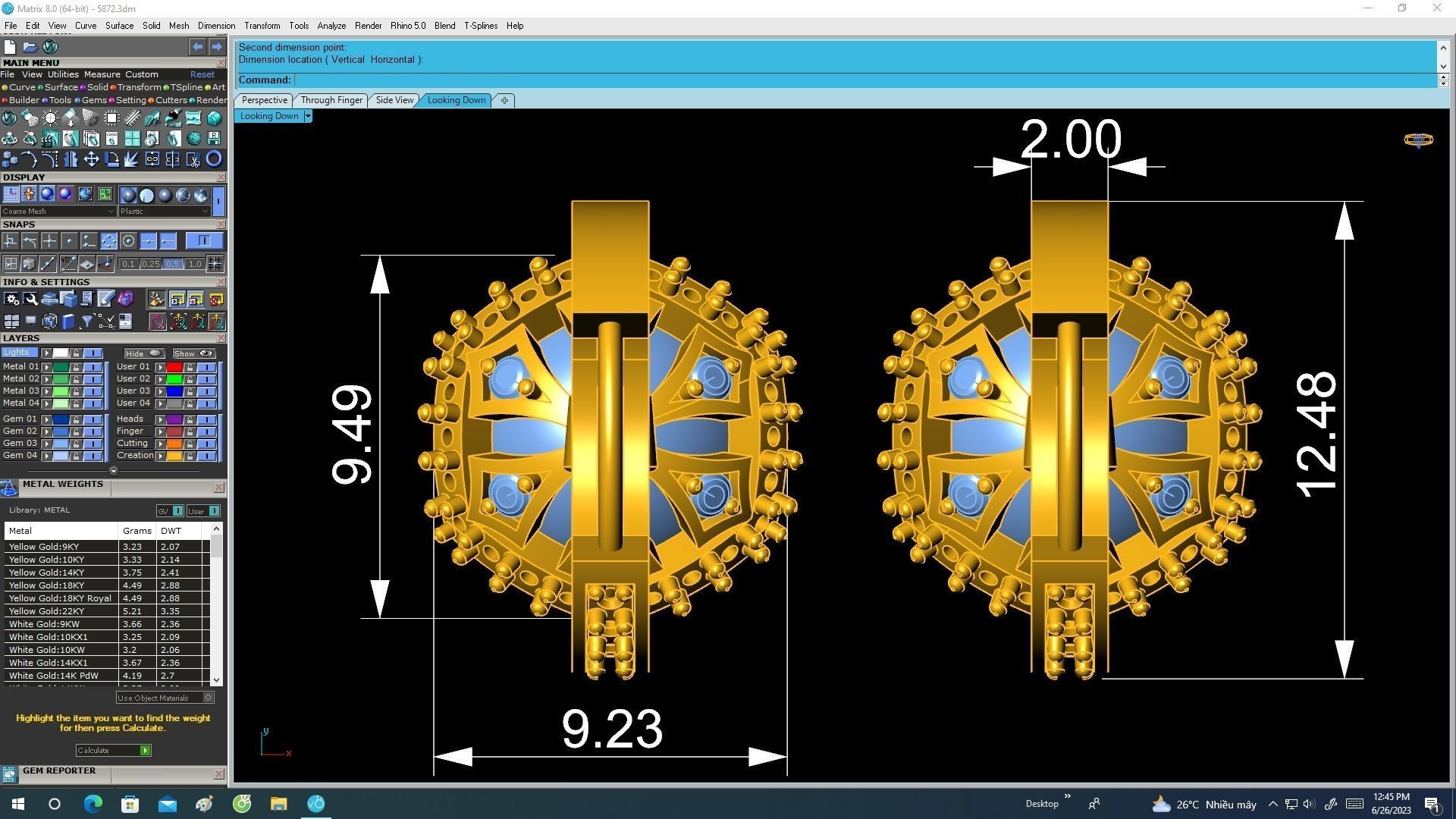
Task: Open the Coarse Mesh dropdown
Action: coord(58,211)
